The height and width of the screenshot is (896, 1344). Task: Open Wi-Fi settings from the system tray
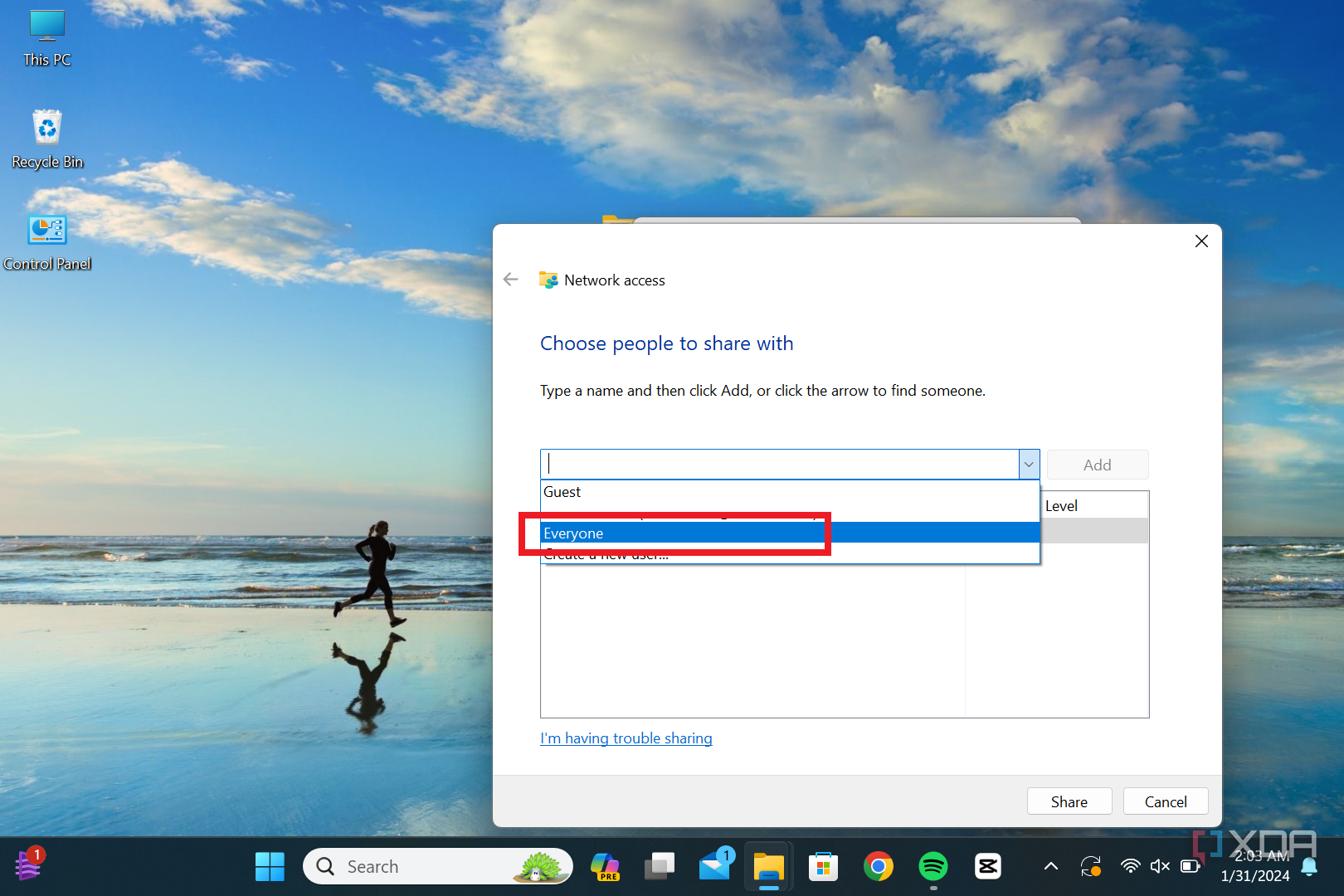pos(1131,865)
